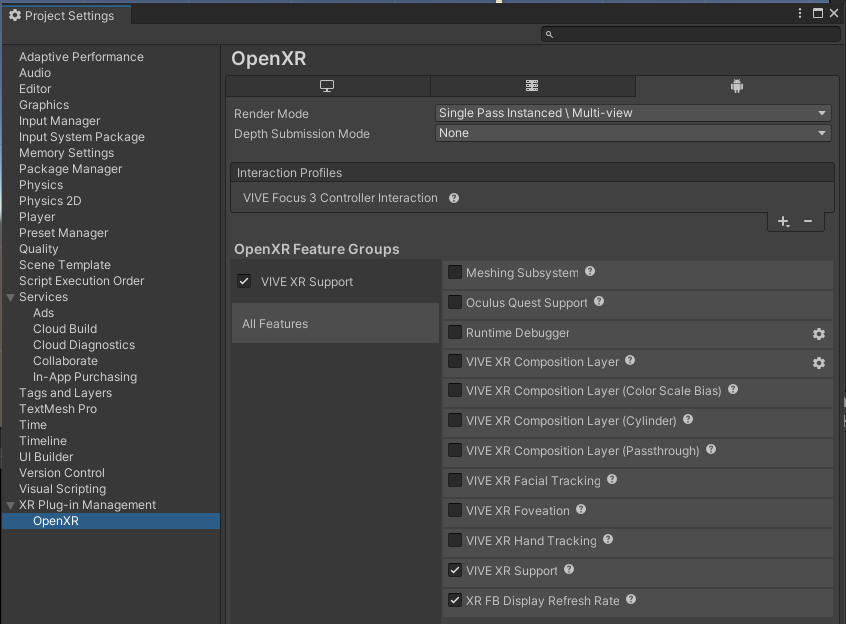The image size is (846, 624).
Task: Open help for VIVE Focus 3 Controller Interaction
Action: pyautogui.click(x=454, y=198)
